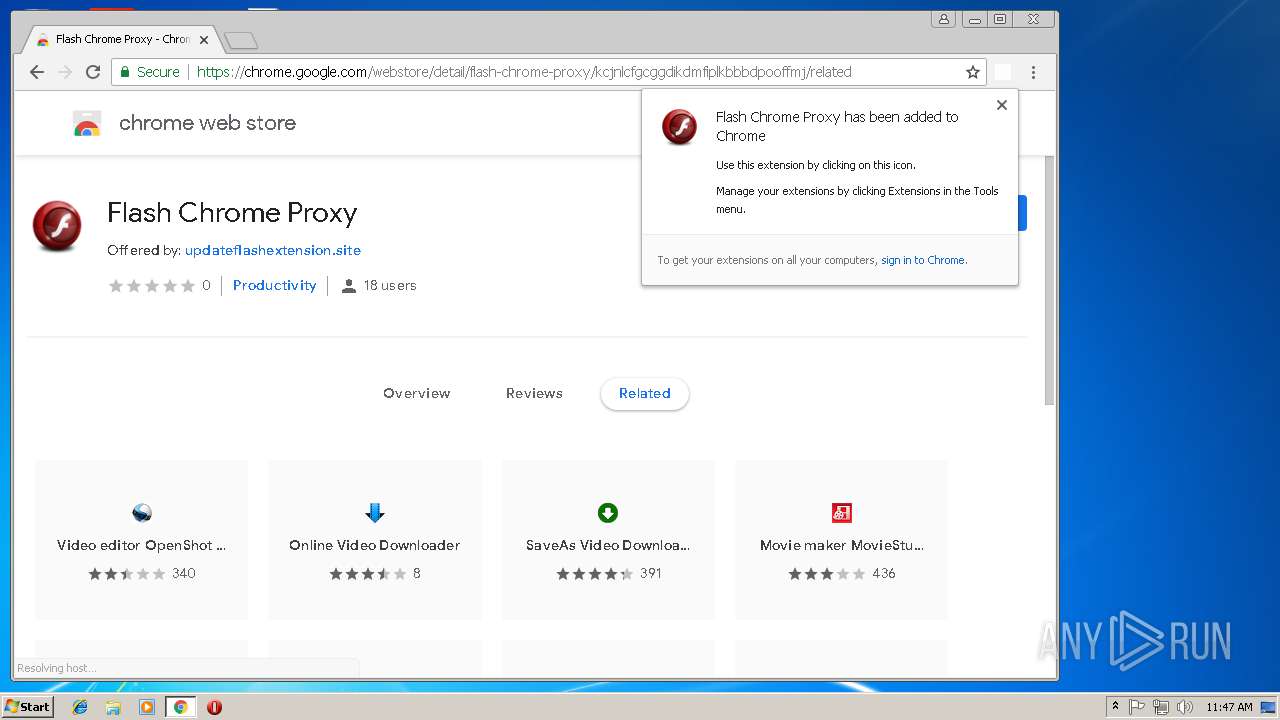Click the Chrome taskbar button
This screenshot has height=720, width=1280.
(181, 707)
